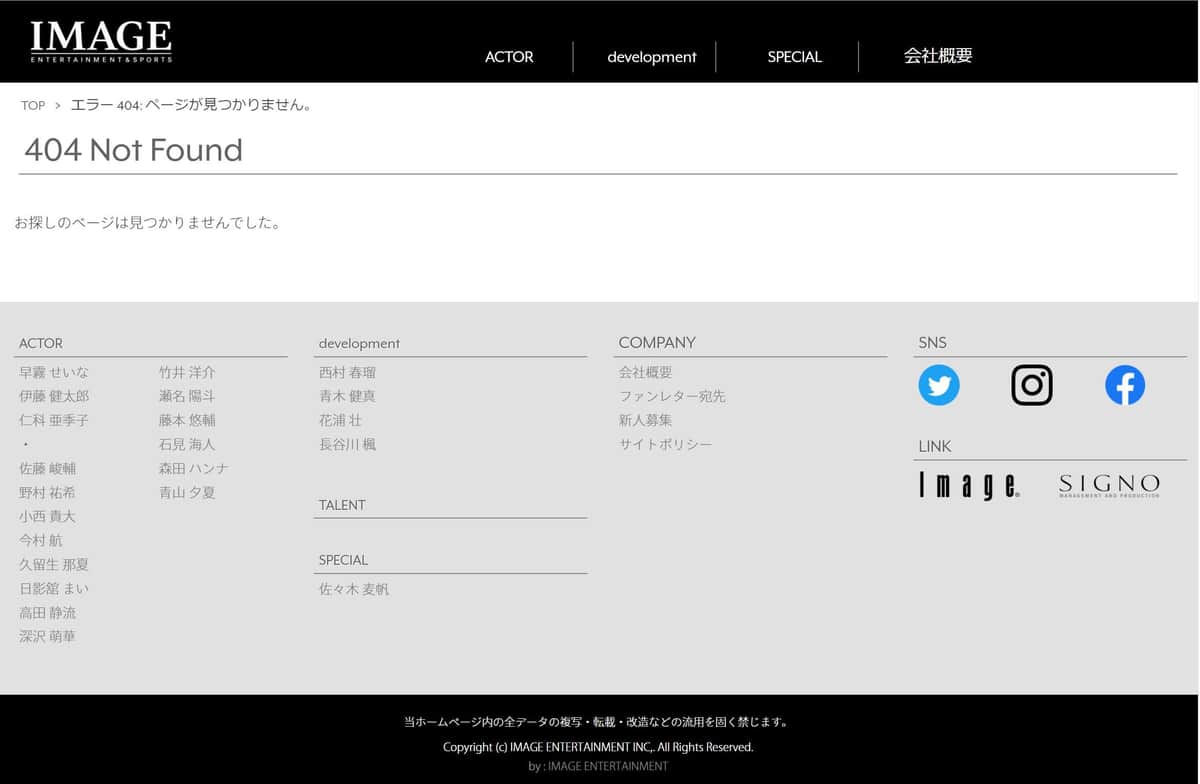Return home via the TOP breadcrumb
1200x784 pixels.
click(x=32, y=105)
